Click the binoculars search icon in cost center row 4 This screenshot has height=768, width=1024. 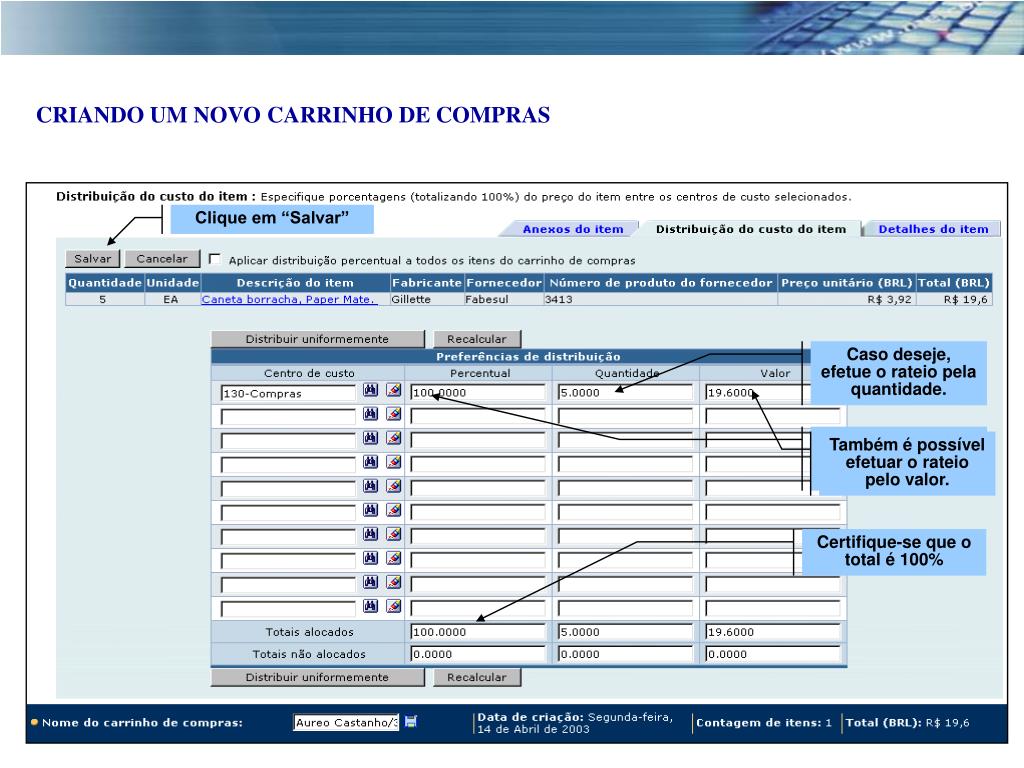pyautogui.click(x=370, y=462)
